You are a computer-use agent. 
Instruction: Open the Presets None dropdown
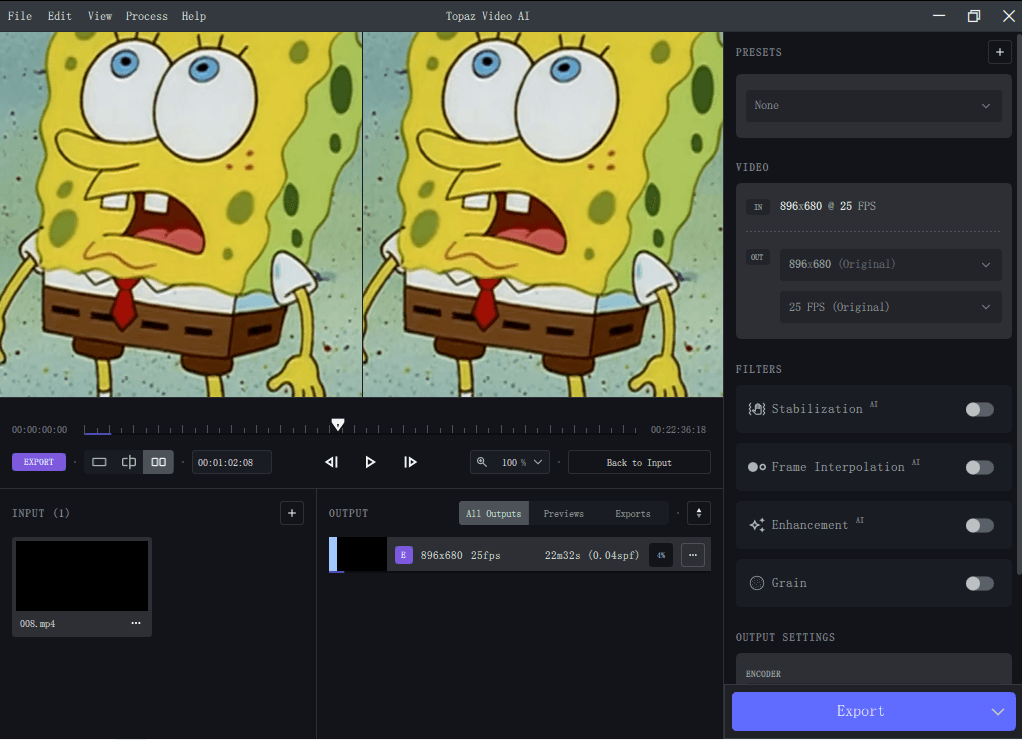pos(873,106)
